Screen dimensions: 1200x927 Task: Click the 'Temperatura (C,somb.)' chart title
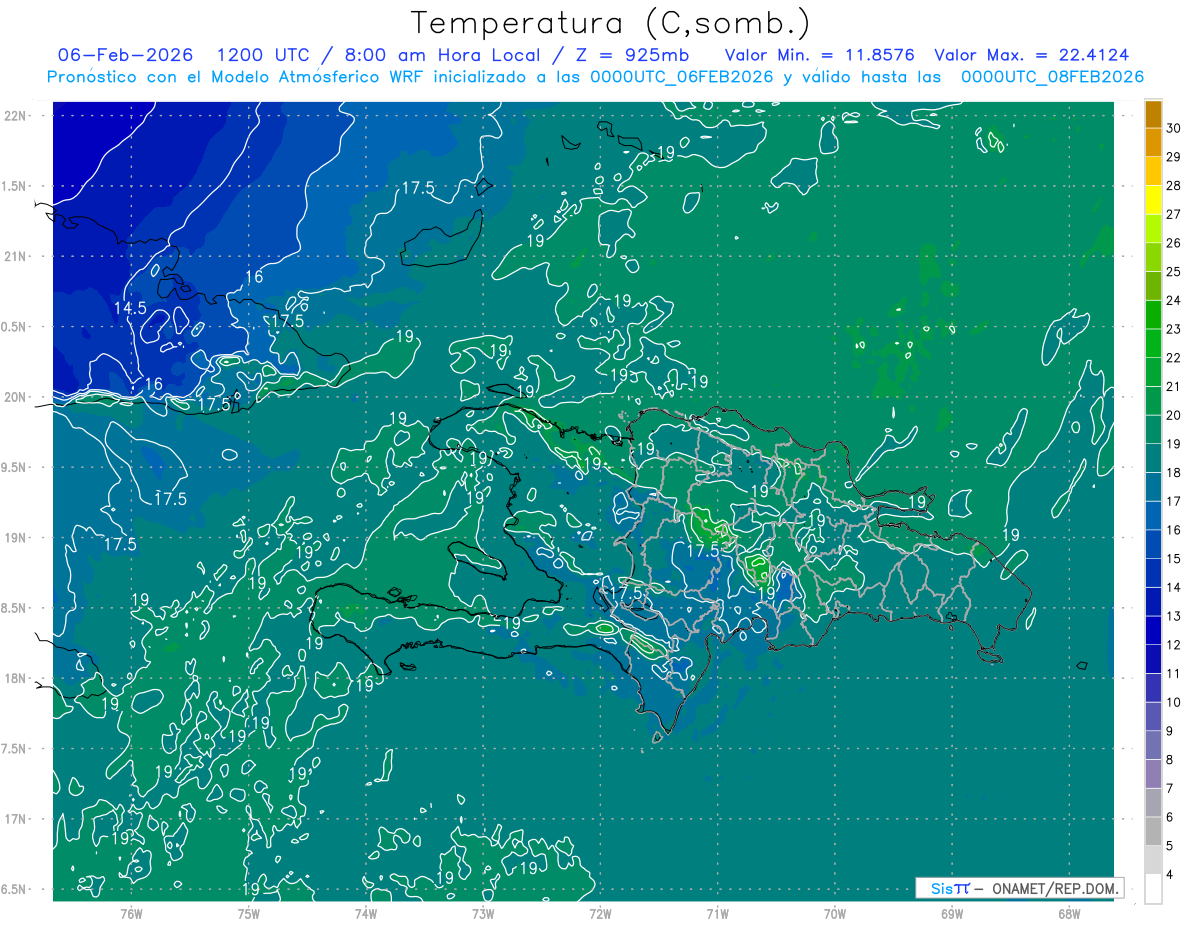pyautogui.click(x=611, y=23)
